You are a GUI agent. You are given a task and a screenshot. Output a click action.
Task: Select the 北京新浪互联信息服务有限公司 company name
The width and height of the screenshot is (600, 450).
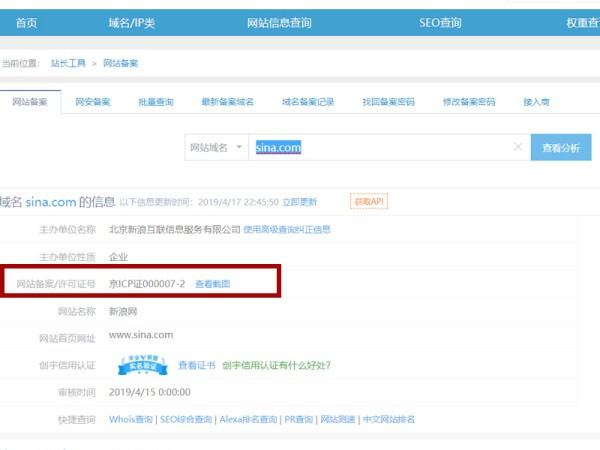click(175, 229)
